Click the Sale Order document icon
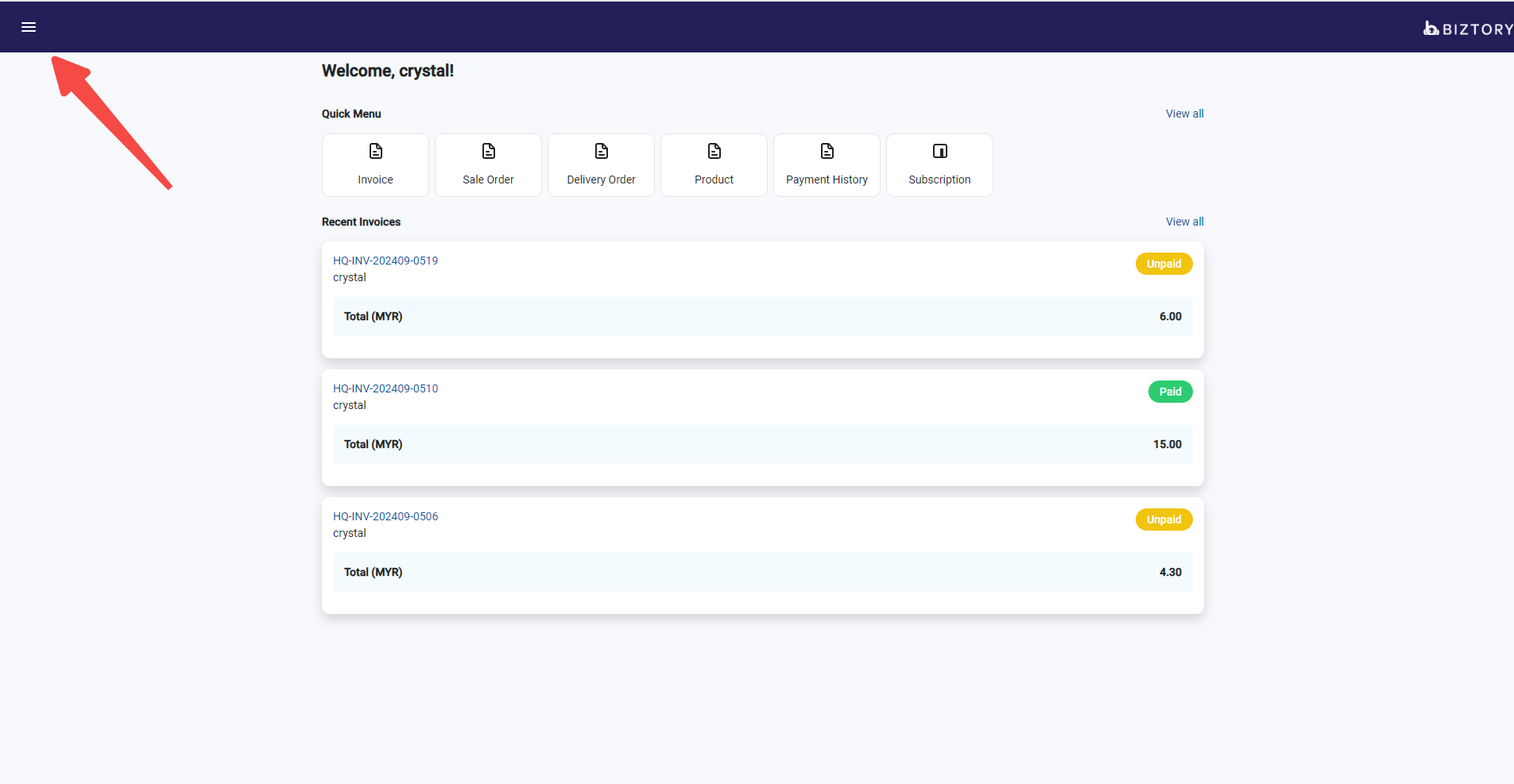The image size is (1514, 784). click(x=489, y=151)
